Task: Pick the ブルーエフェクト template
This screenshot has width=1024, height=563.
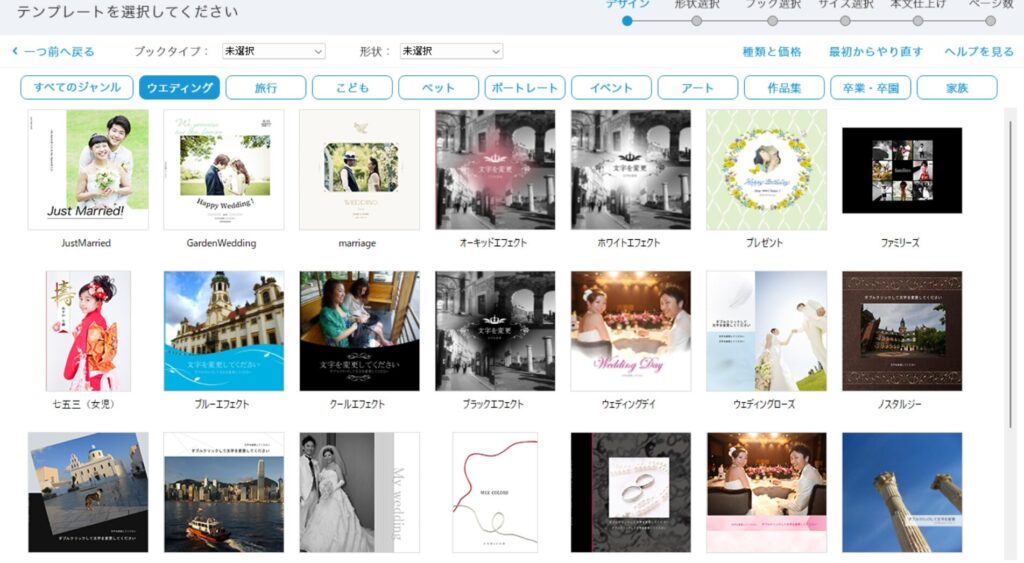Action: (223, 331)
